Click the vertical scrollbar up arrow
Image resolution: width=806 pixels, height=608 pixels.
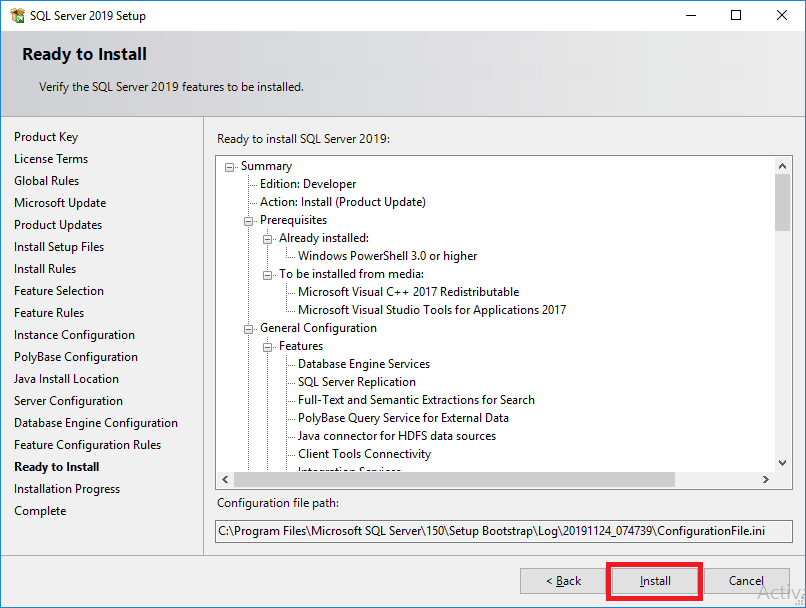pyautogui.click(x=782, y=165)
